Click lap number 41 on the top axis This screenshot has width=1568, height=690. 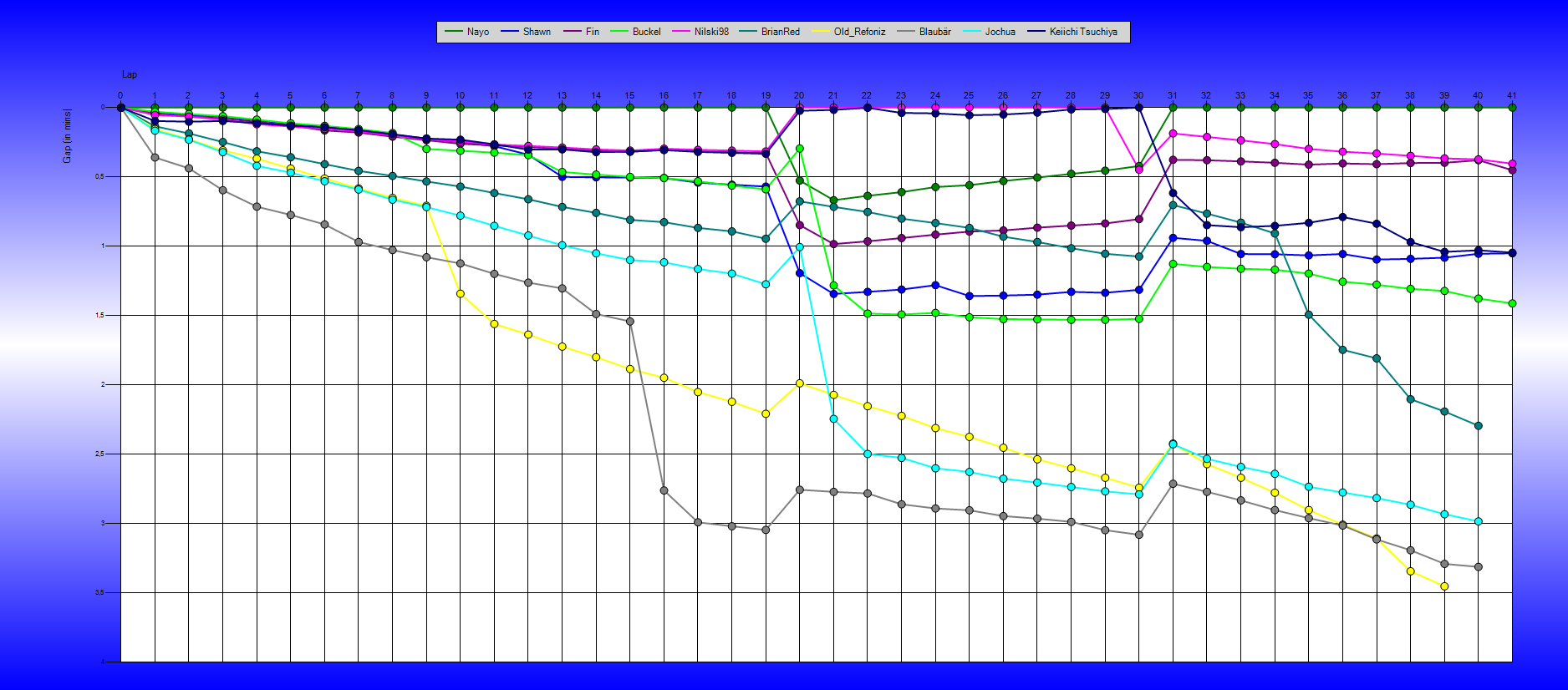click(1511, 95)
